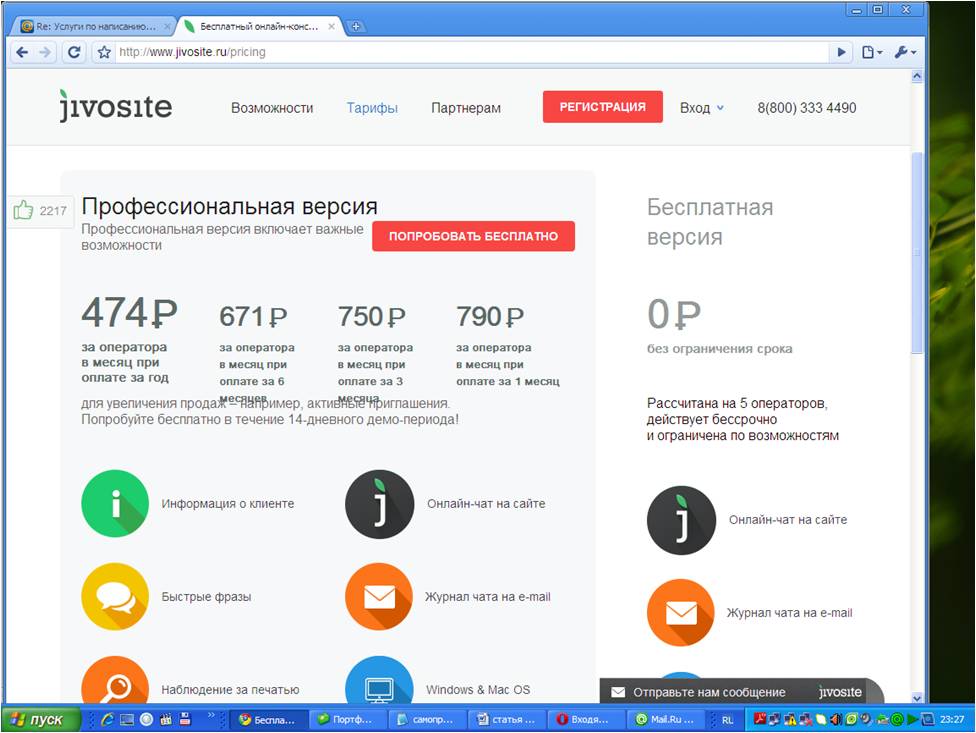Open the page menu icon

(871, 52)
